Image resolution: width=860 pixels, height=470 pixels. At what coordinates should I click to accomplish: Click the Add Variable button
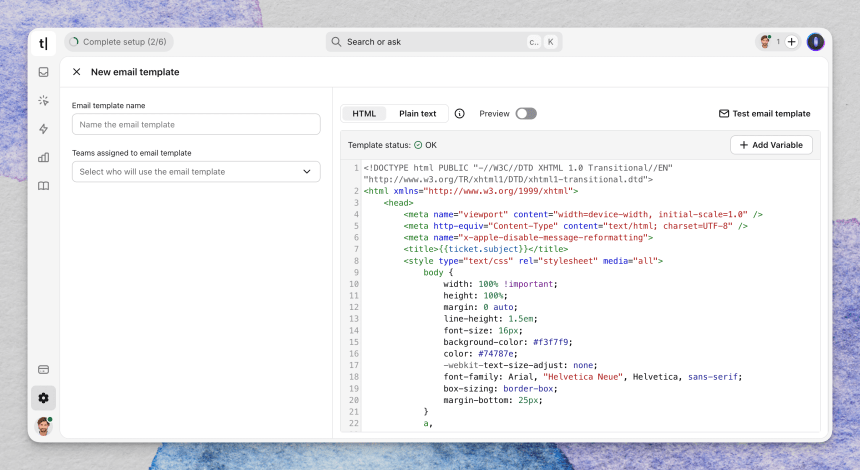771,145
